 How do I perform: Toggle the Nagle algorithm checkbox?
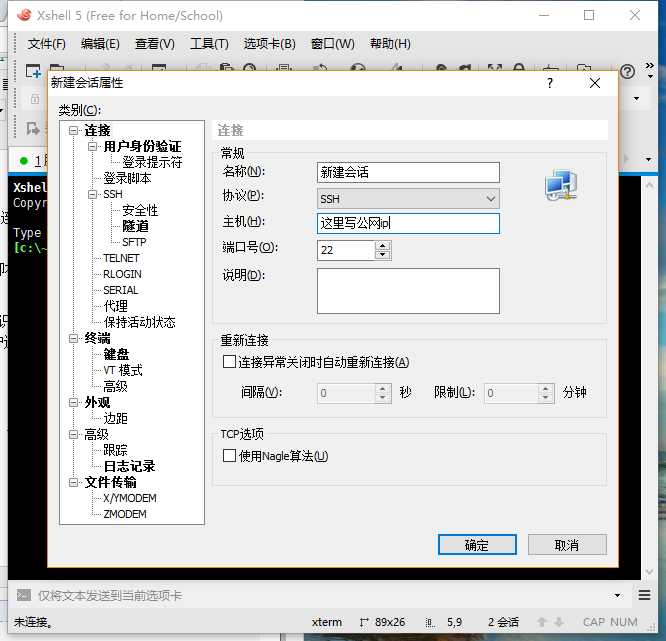tap(229, 456)
